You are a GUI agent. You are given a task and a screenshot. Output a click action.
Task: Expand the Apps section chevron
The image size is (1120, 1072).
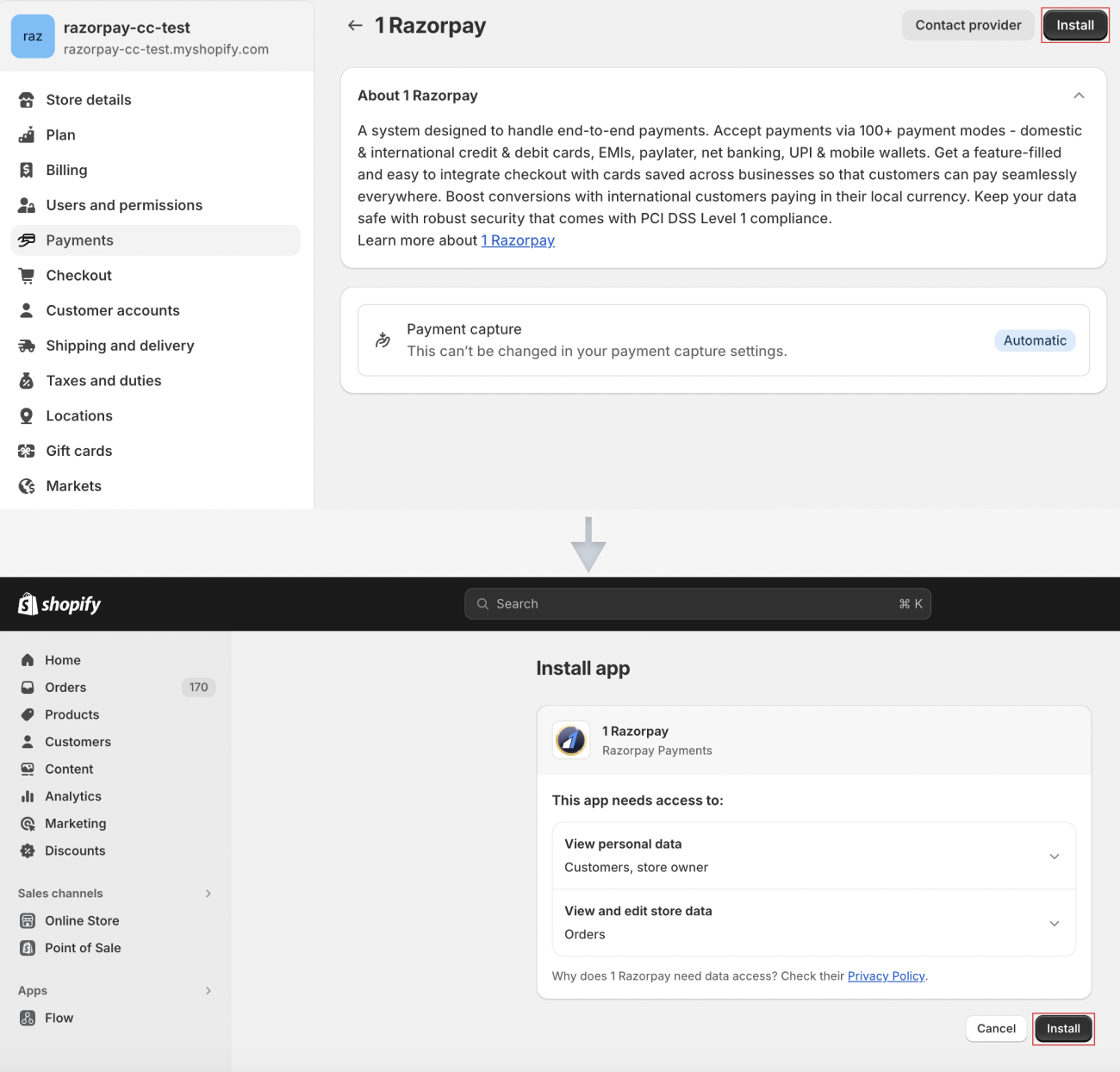click(208, 991)
